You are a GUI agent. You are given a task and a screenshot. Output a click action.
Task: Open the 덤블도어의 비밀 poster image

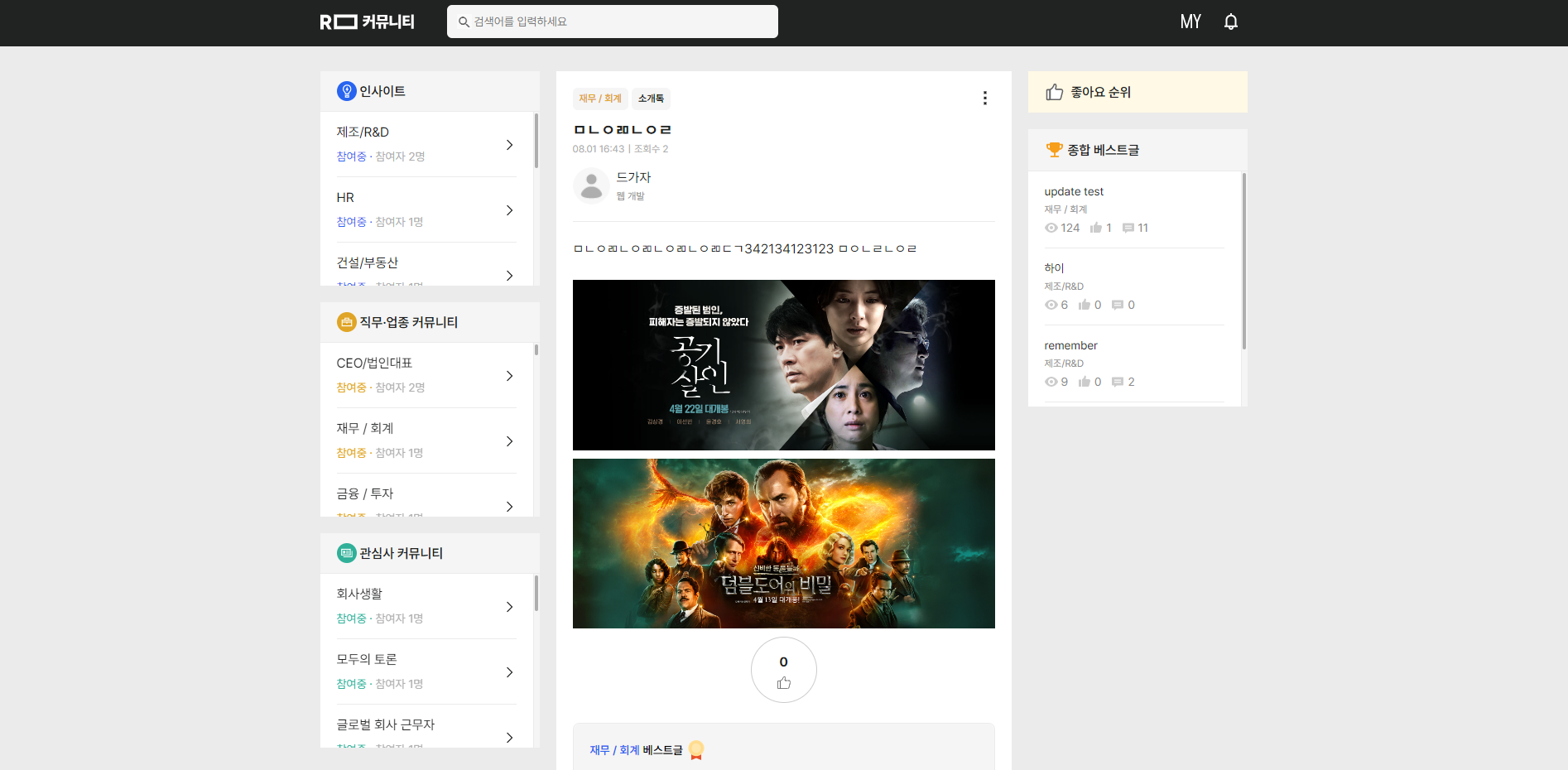[784, 543]
